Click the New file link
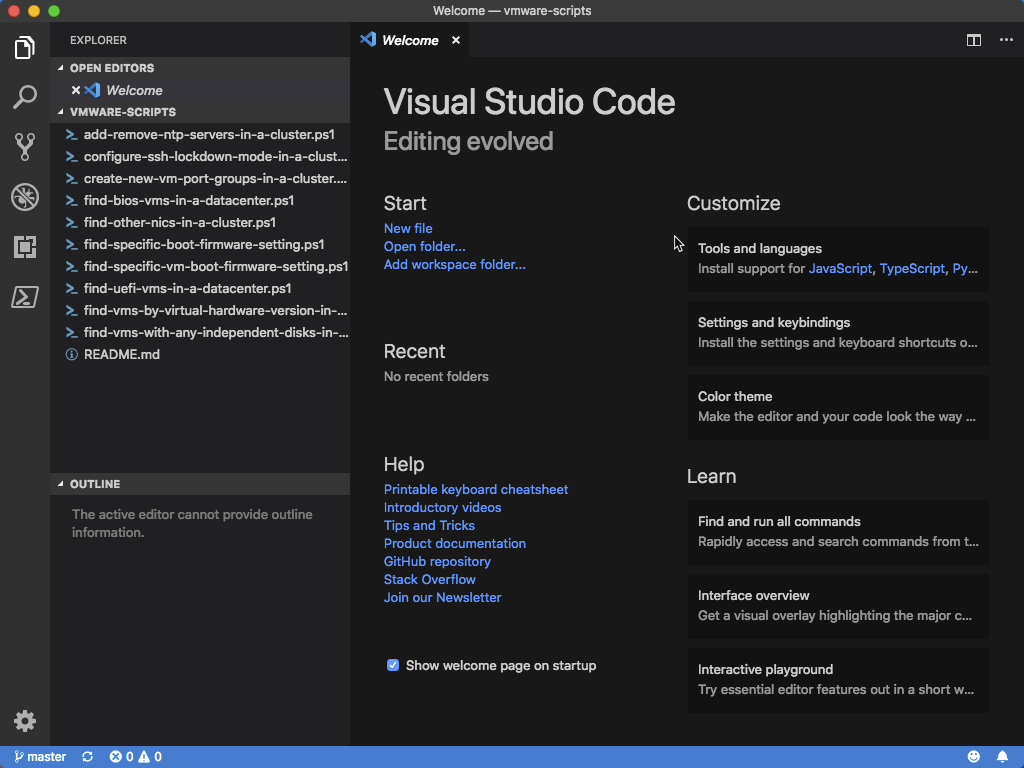 (408, 228)
